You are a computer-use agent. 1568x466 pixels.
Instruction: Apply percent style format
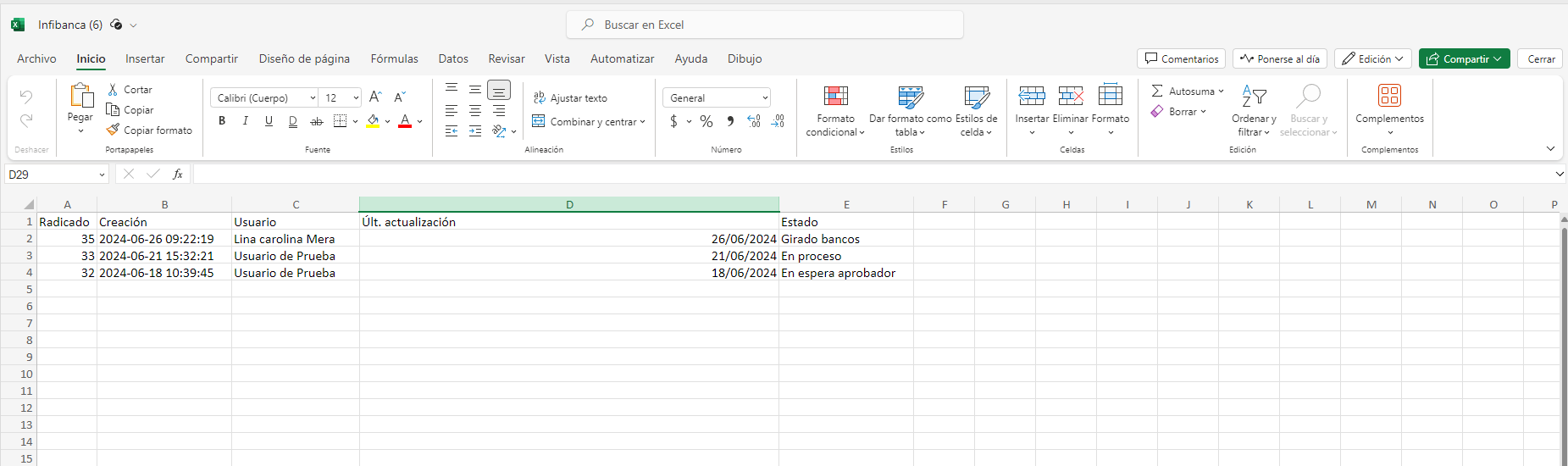(x=706, y=121)
